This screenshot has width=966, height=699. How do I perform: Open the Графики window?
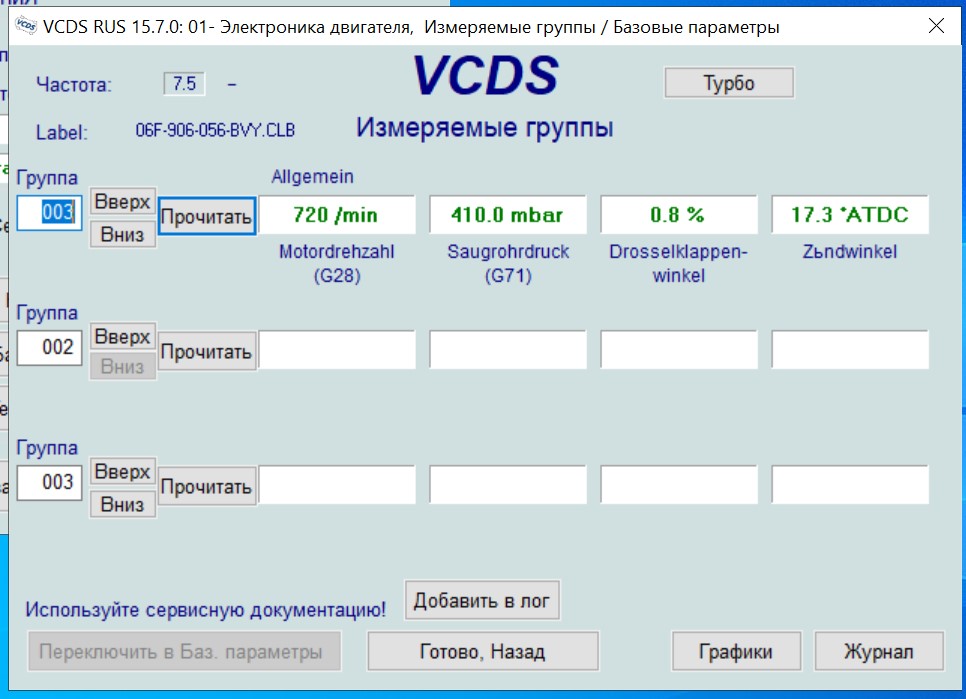pos(736,652)
